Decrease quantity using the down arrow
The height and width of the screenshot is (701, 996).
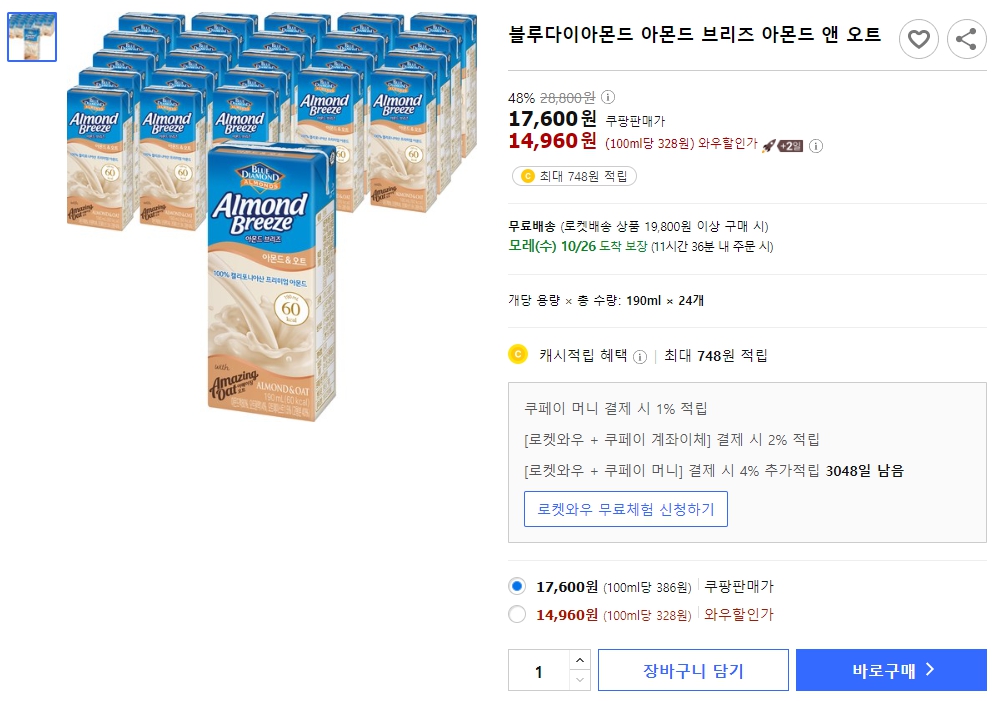[x=580, y=679]
